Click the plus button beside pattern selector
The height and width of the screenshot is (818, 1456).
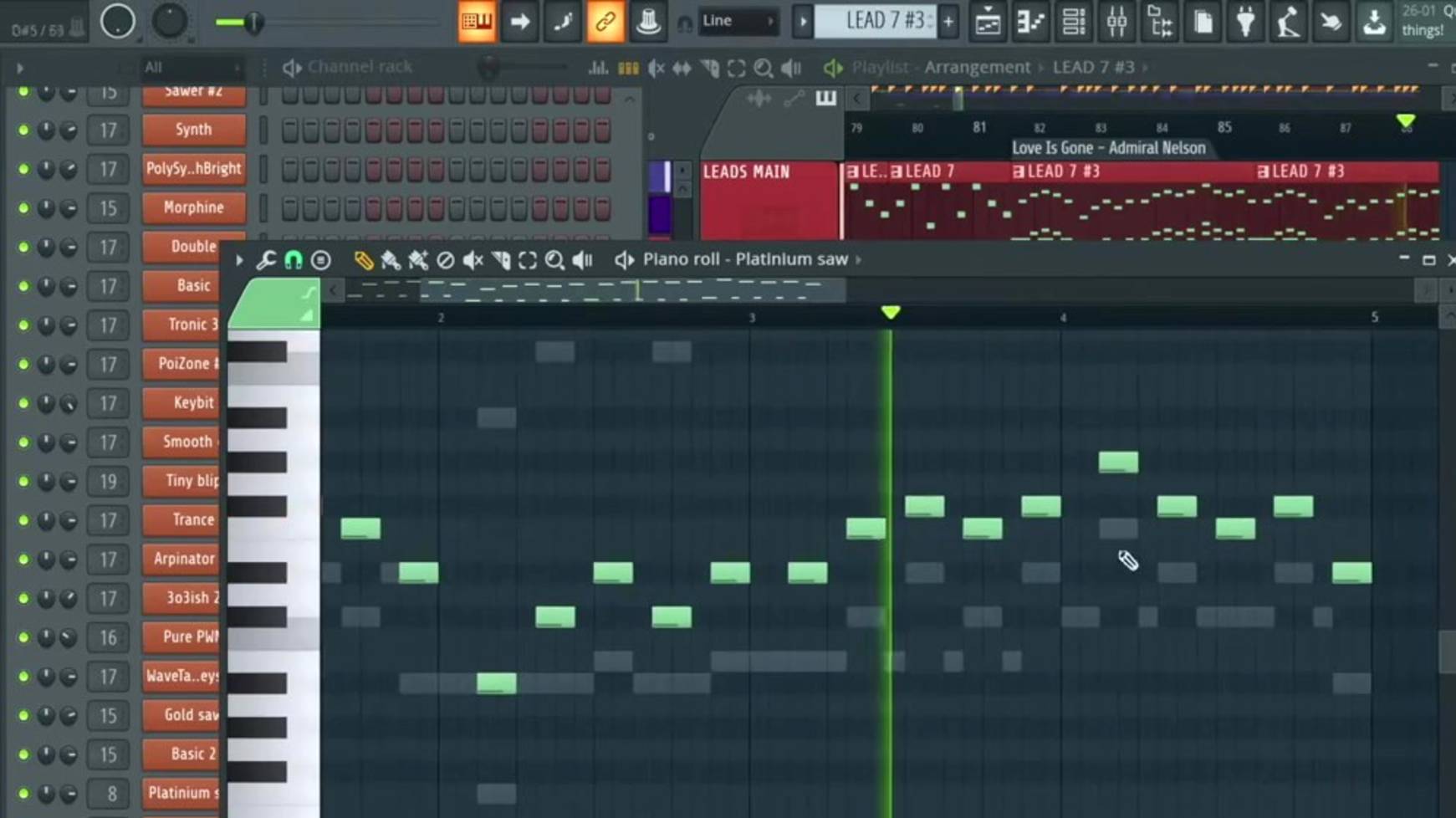[x=948, y=21]
